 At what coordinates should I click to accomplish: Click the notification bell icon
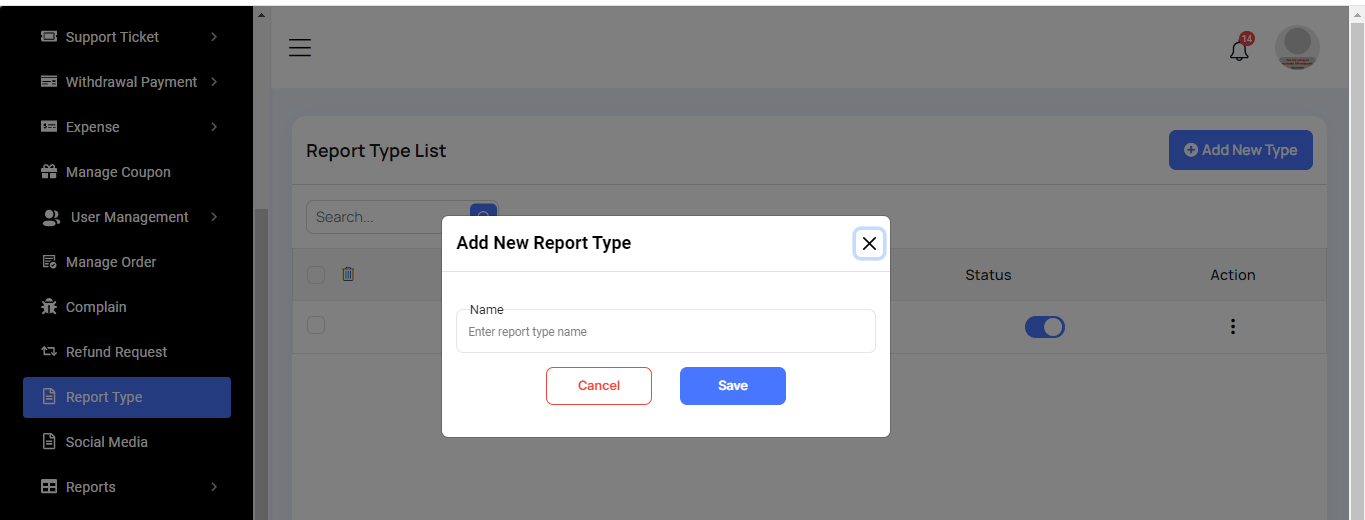pyautogui.click(x=1239, y=50)
